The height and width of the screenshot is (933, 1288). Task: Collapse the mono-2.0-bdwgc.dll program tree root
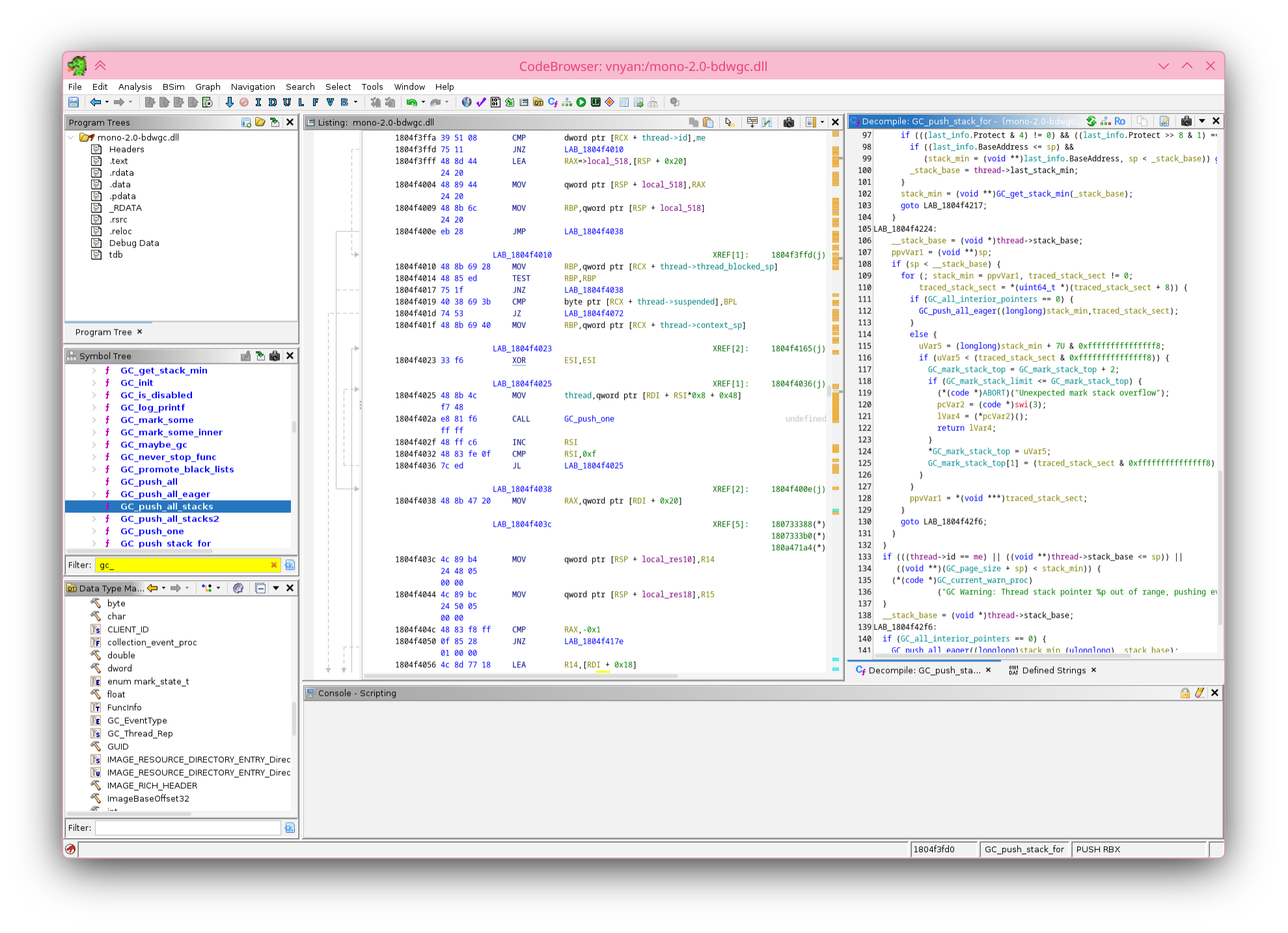click(71, 137)
